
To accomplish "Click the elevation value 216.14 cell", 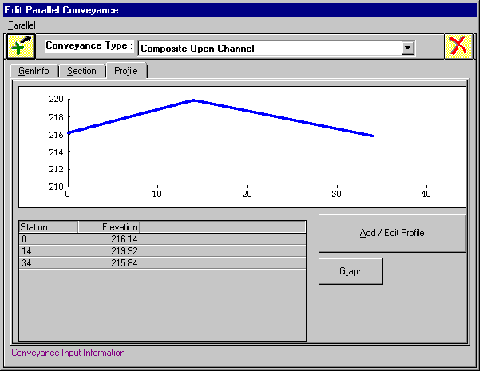I will [109, 239].
